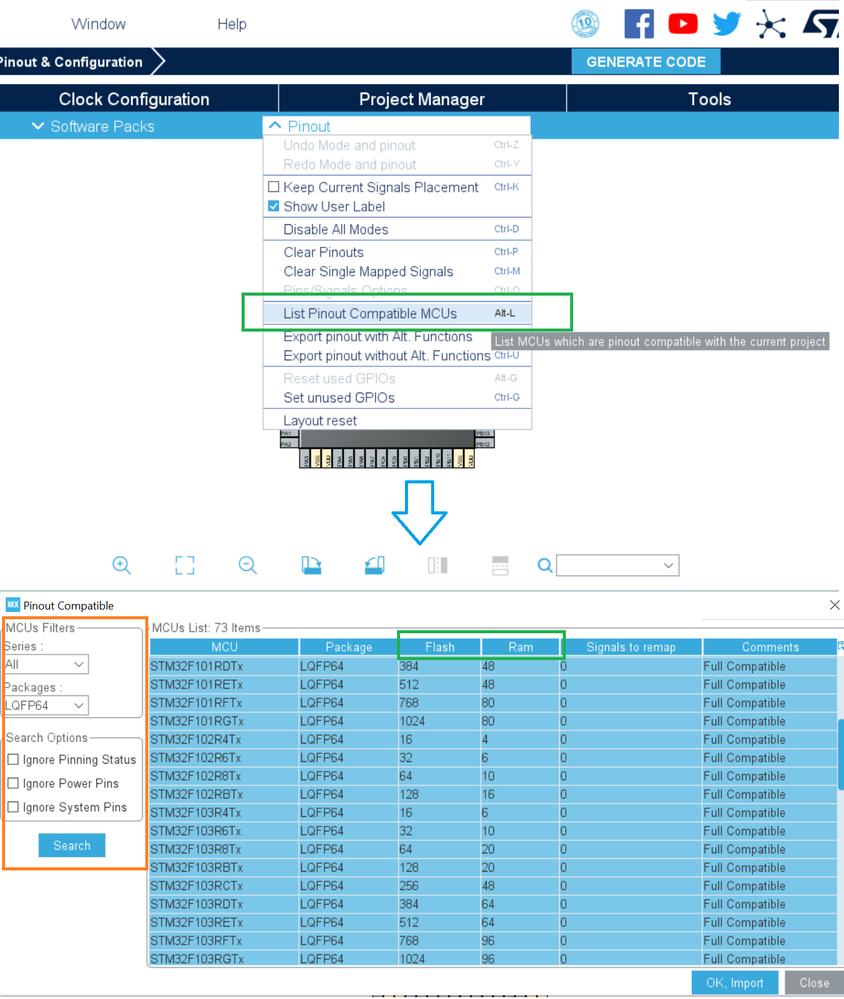
Task: Open the Packages LQFP64 dropdown
Action: point(46,705)
